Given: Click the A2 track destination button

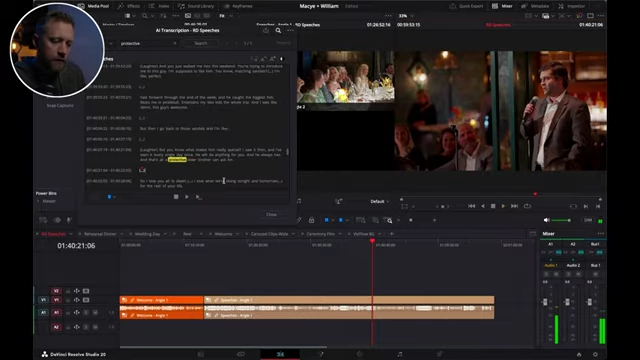Looking at the screenshot, I should coord(56,327).
